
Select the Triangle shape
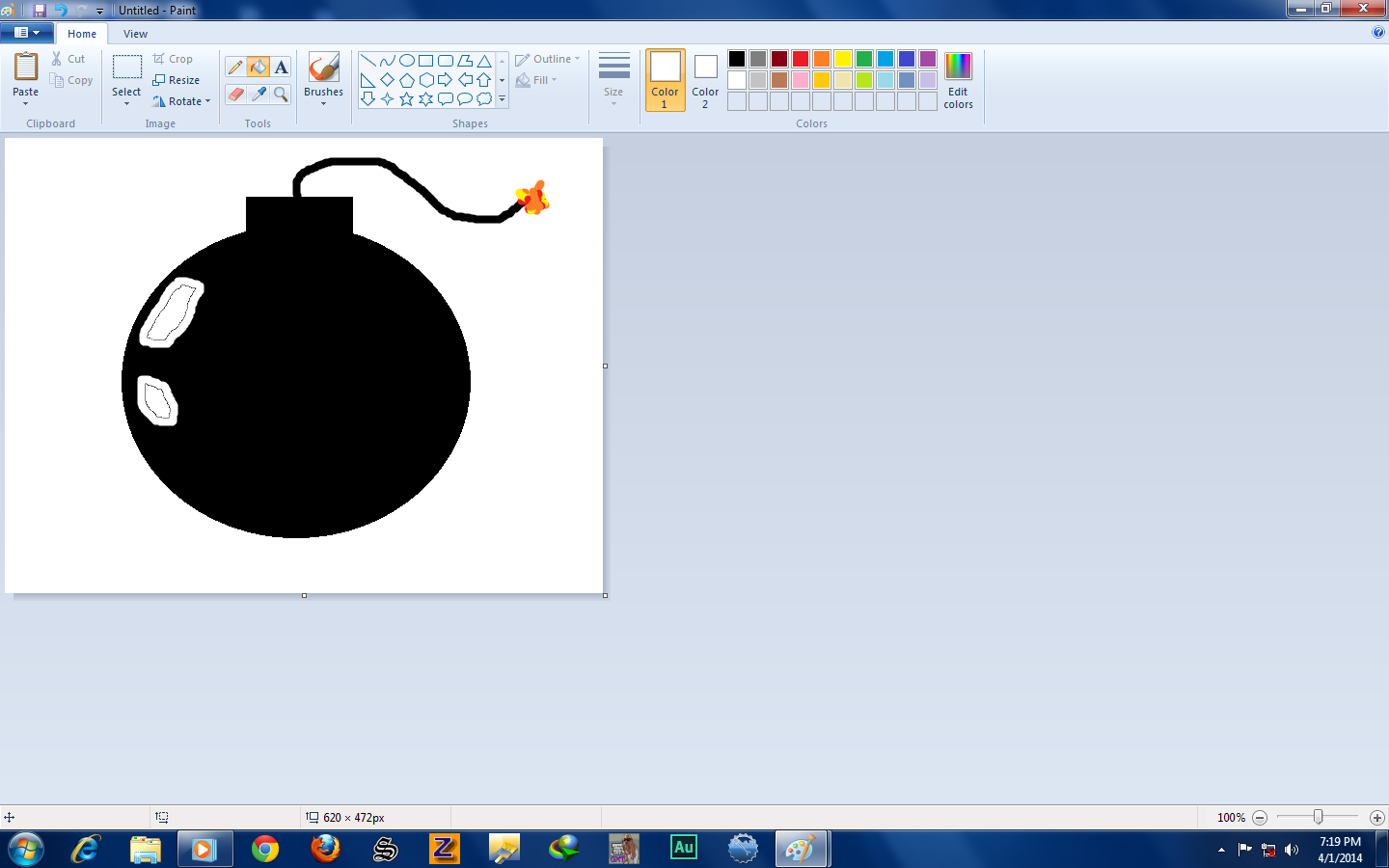484,61
